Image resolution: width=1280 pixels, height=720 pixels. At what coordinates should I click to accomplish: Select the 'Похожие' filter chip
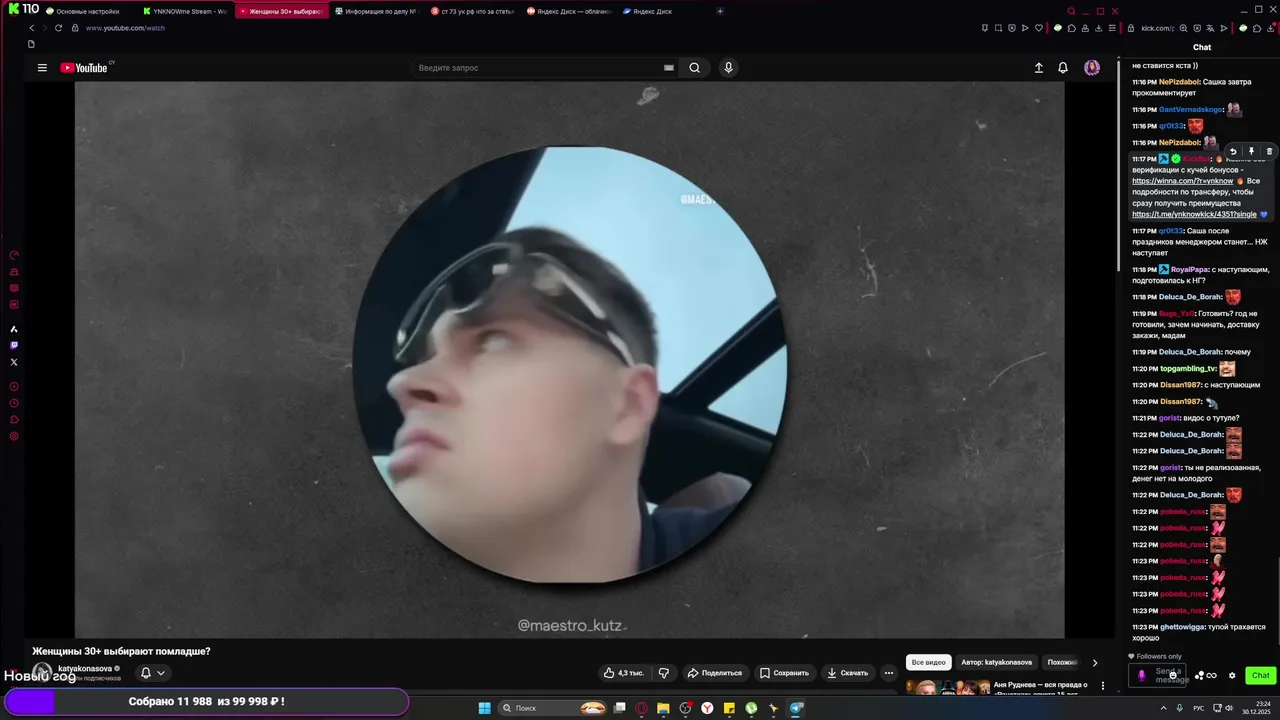coord(1062,662)
